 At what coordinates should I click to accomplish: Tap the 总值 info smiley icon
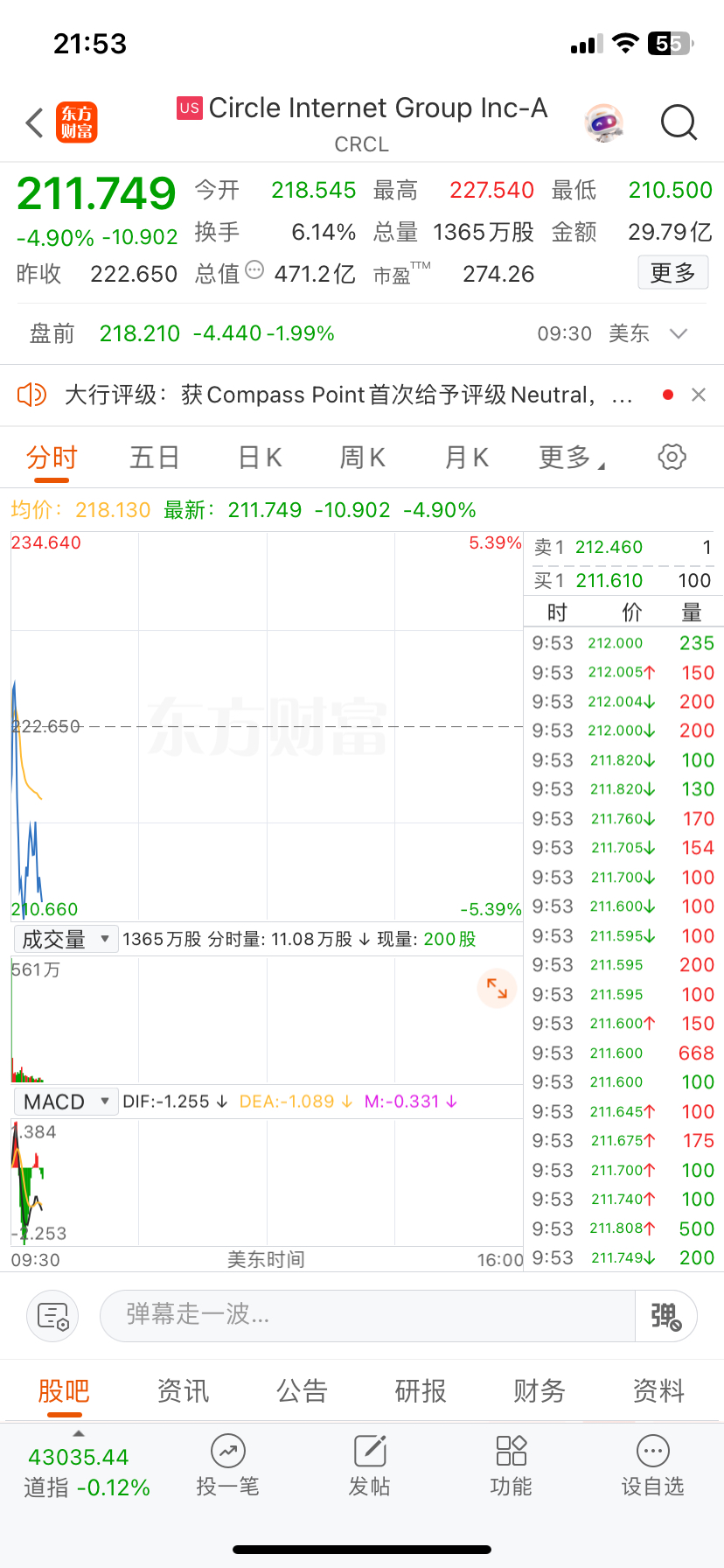(254, 269)
